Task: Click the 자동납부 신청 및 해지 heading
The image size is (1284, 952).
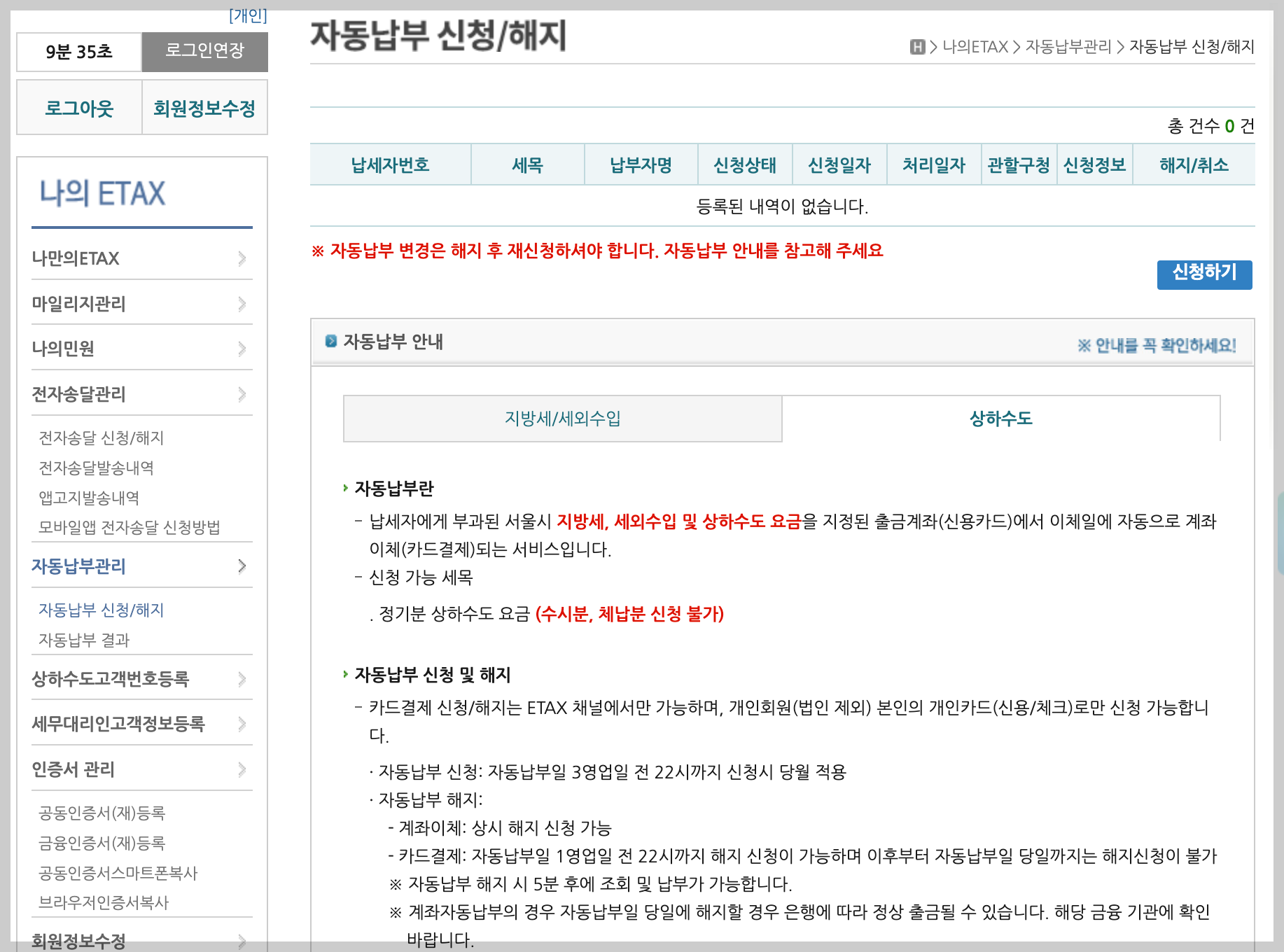Action: (433, 674)
